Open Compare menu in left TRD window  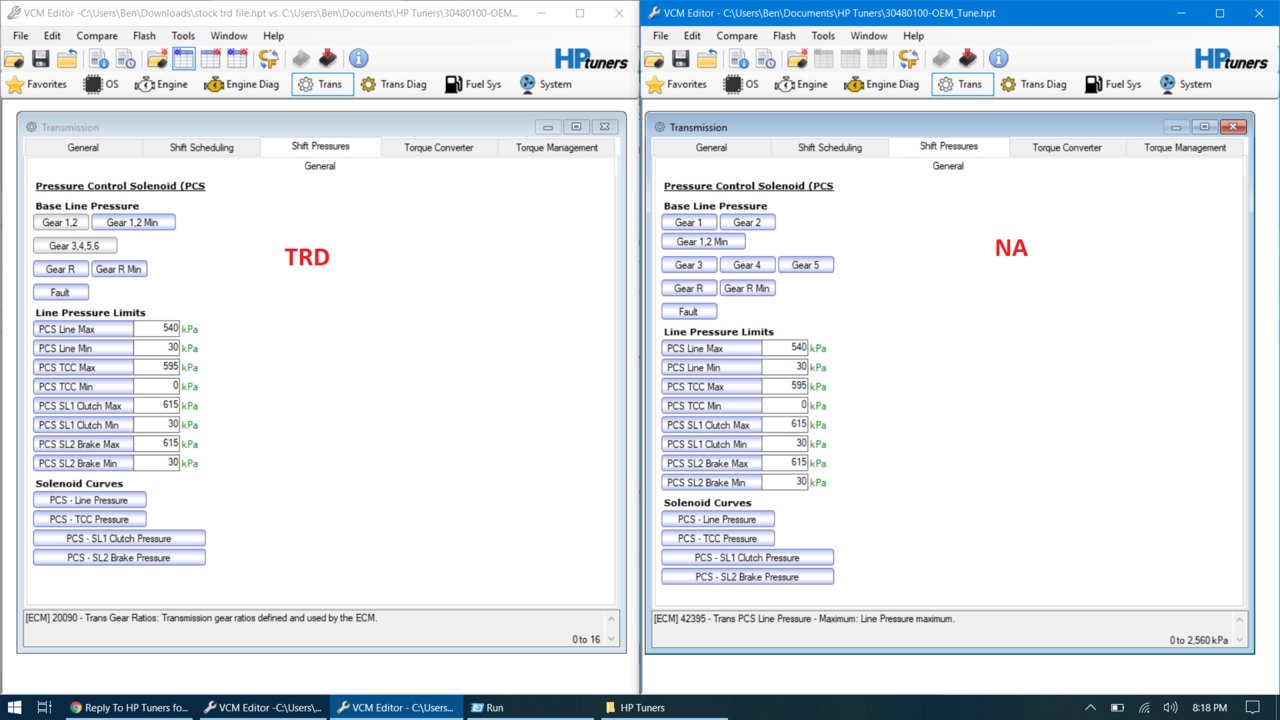click(x=97, y=36)
